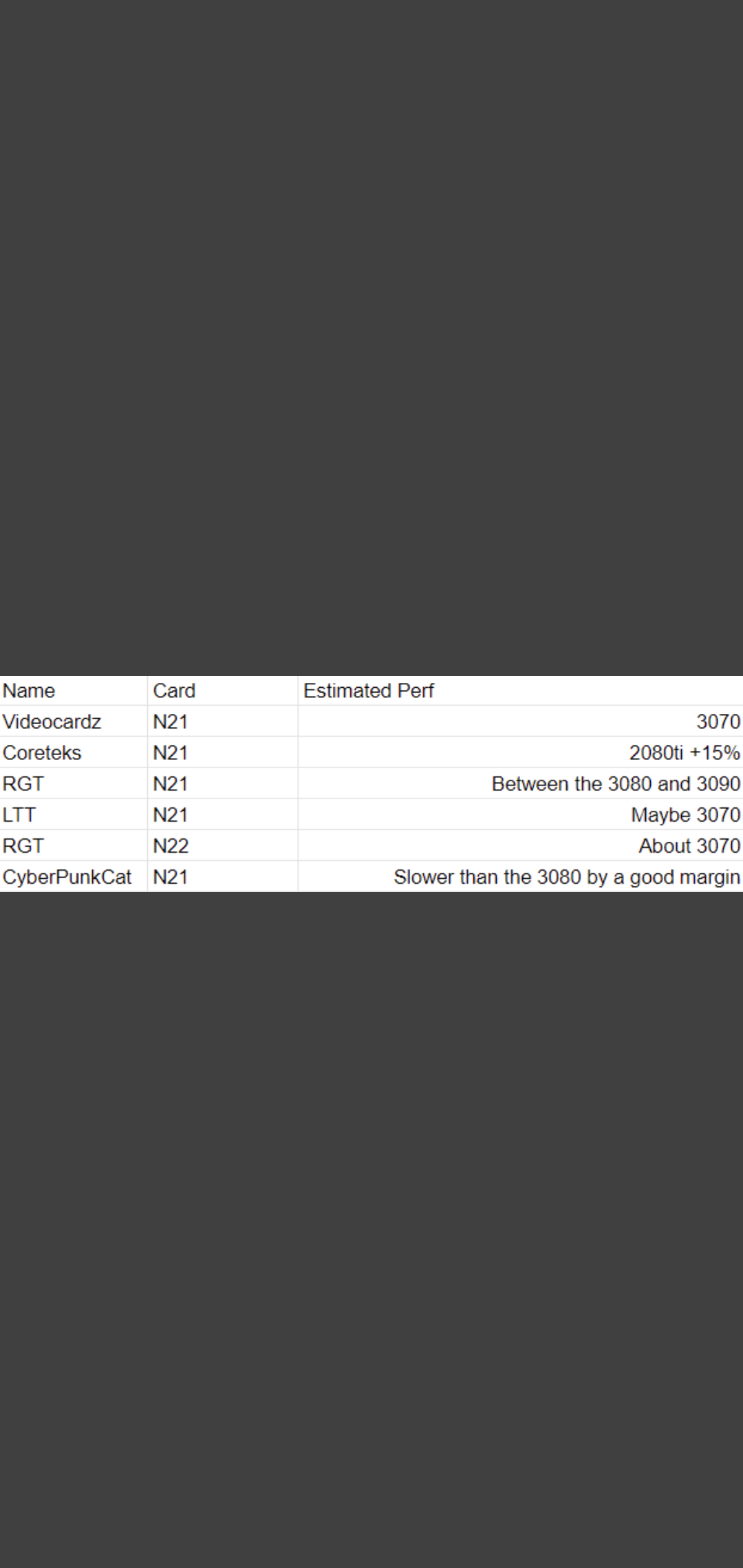Click the "Coreteks" name cell
This screenshot has width=743, height=1568.
click(42, 752)
